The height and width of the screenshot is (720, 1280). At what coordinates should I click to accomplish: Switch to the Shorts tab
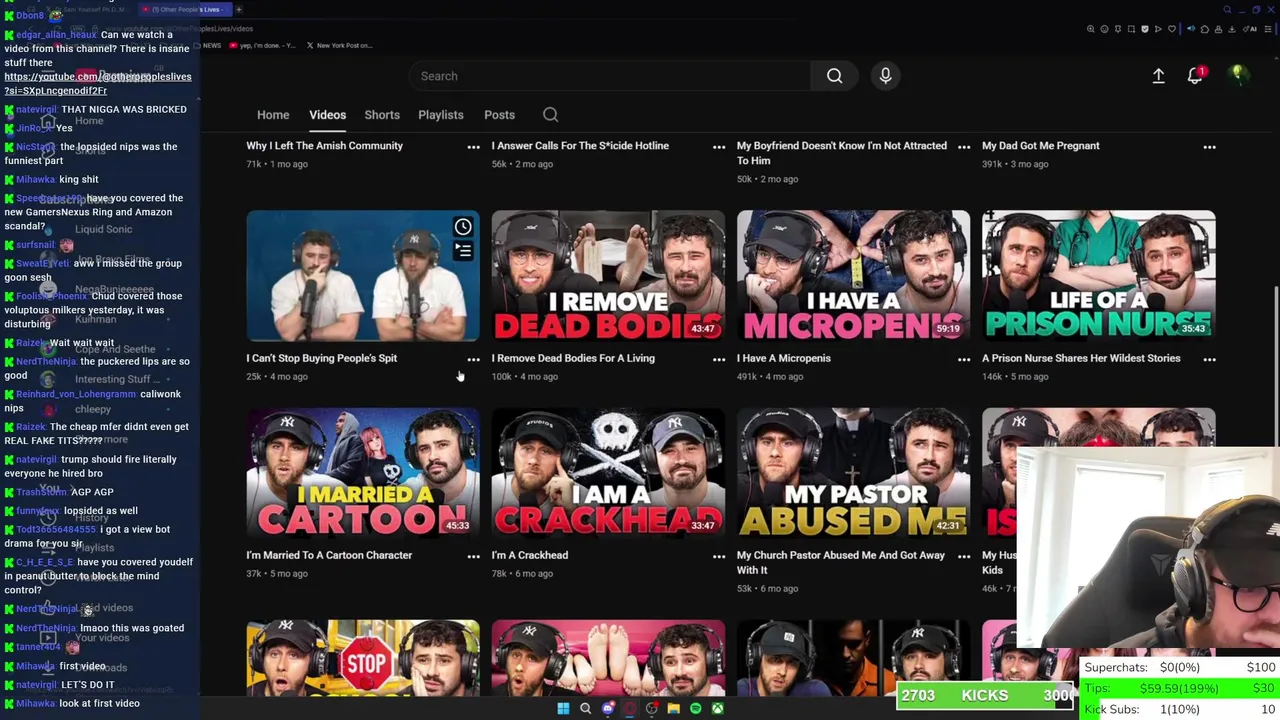point(382,115)
